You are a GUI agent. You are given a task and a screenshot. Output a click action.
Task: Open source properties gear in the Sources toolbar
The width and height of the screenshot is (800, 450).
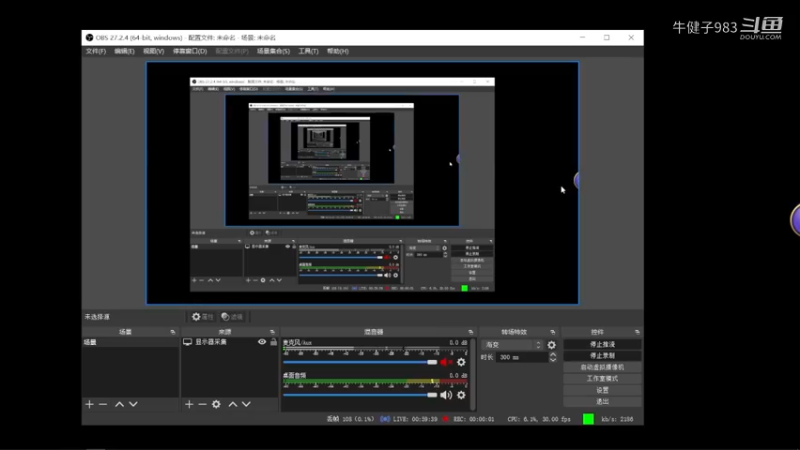tap(216, 404)
